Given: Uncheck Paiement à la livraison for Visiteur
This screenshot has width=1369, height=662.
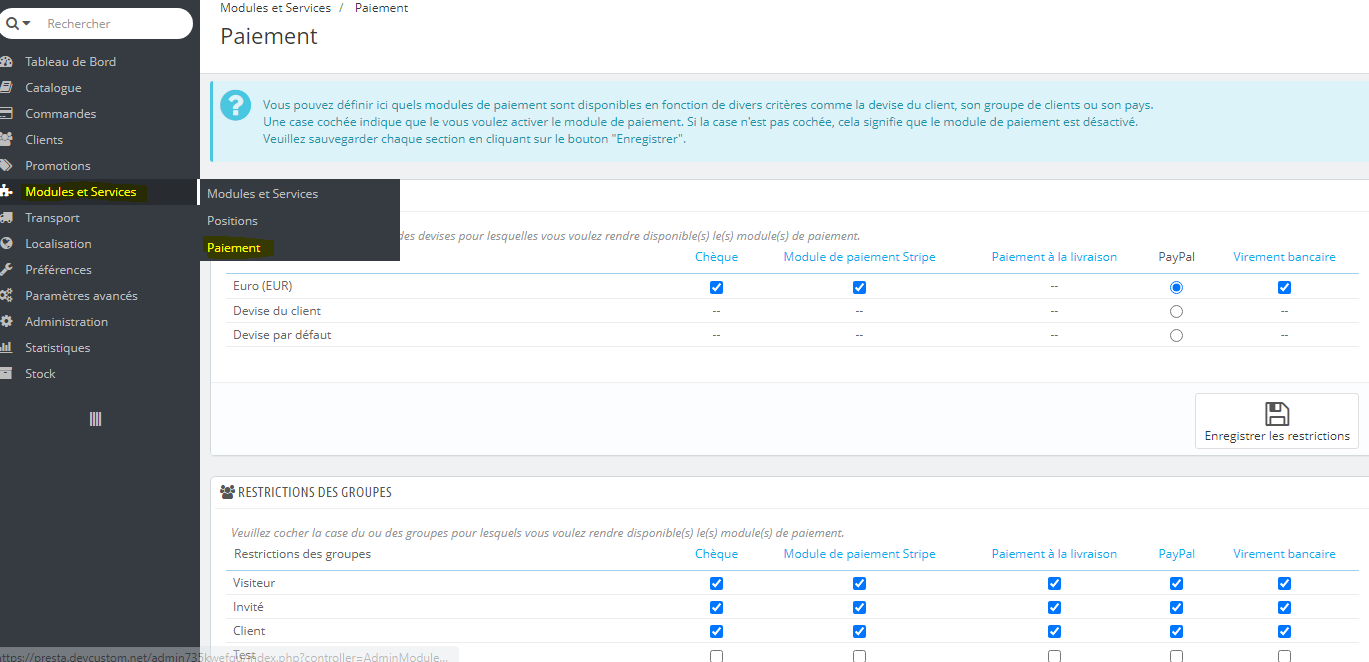Looking at the screenshot, I should tap(1054, 583).
